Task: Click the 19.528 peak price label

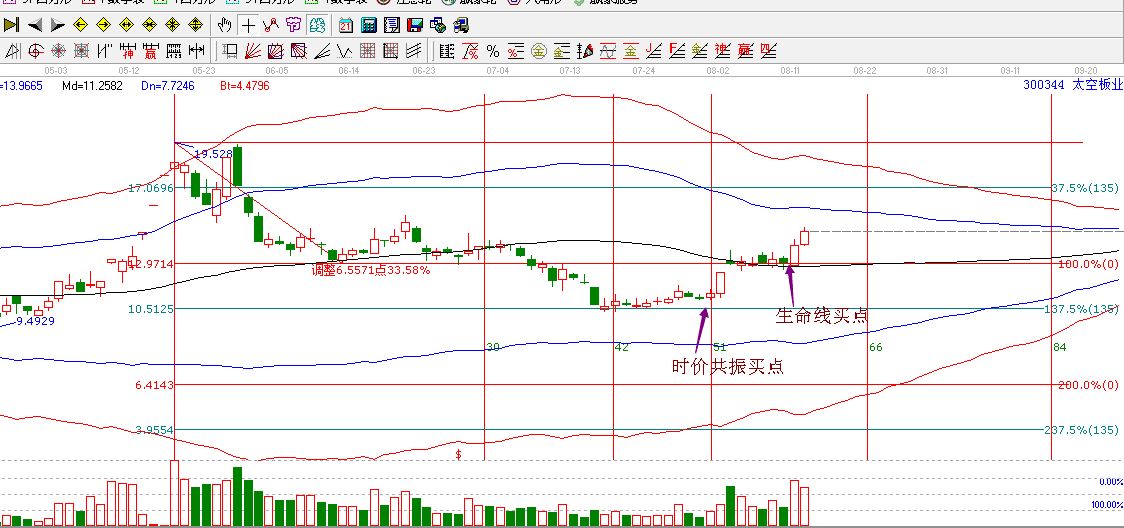Action: pyautogui.click(x=213, y=154)
